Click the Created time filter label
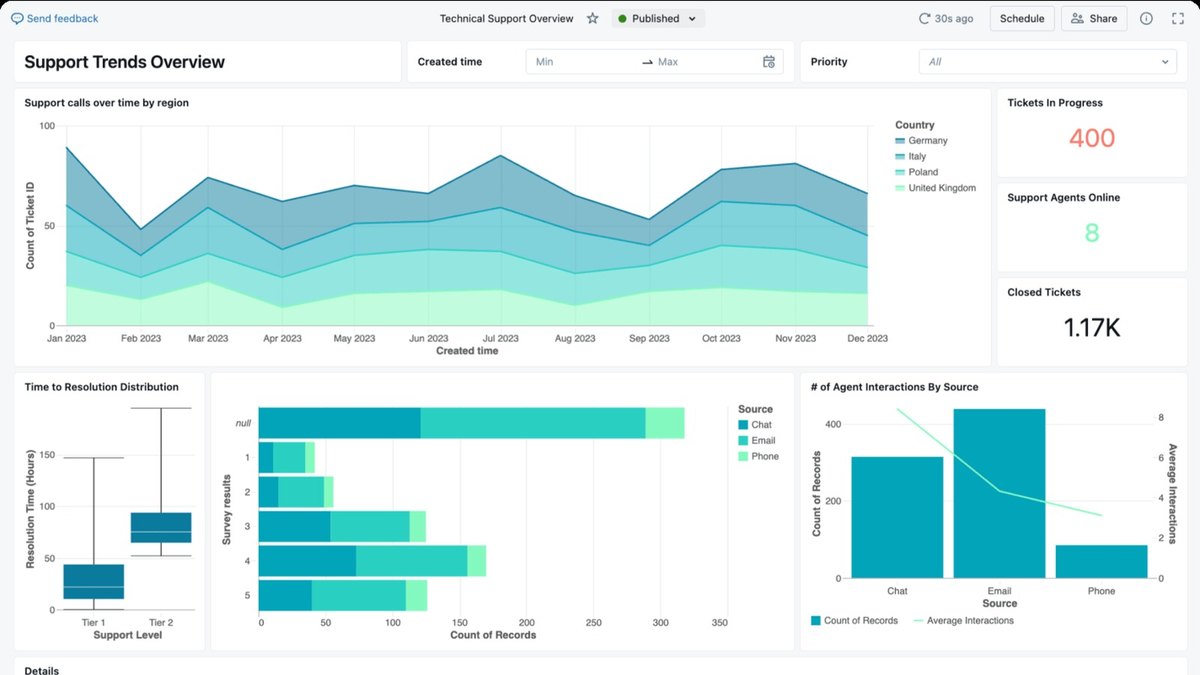Screen dimensions: 1200x675 tap(450, 62)
